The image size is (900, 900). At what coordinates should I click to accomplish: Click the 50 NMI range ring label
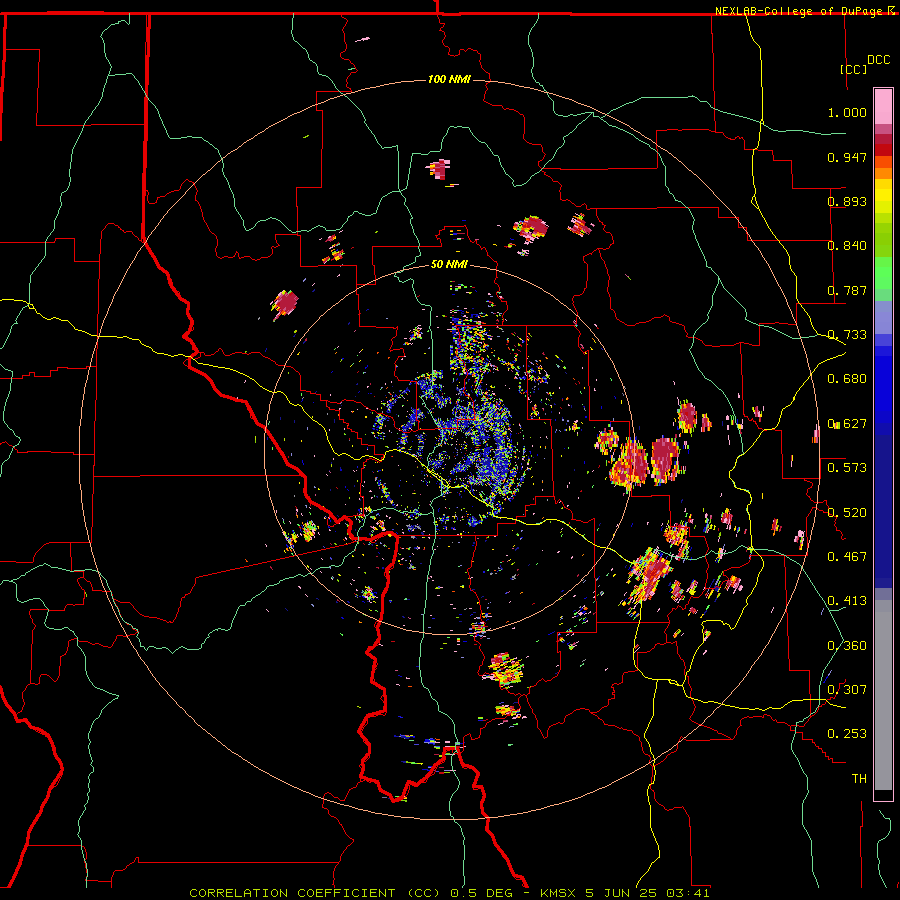click(449, 265)
